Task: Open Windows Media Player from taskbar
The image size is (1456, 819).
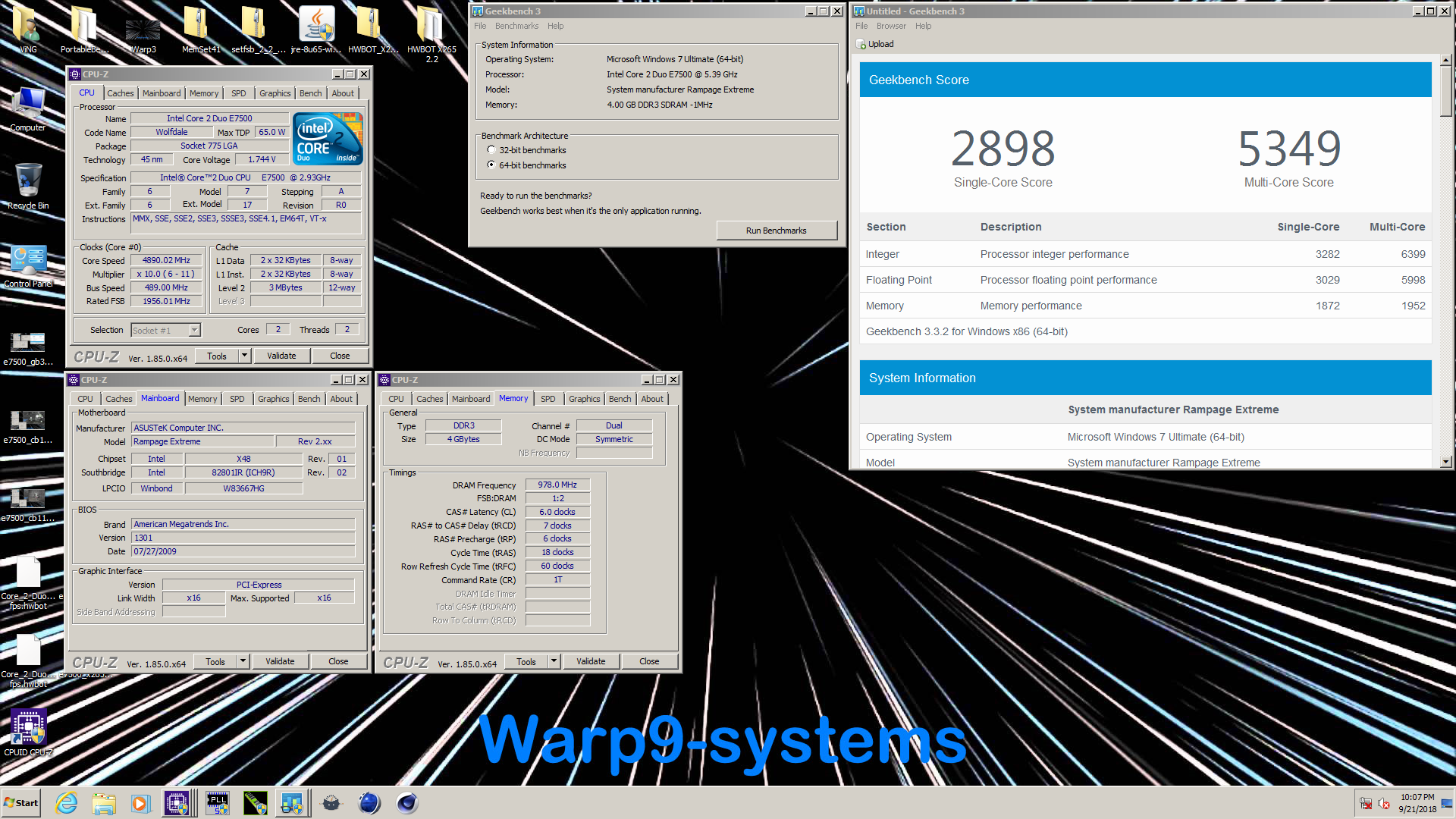Action: click(x=140, y=803)
